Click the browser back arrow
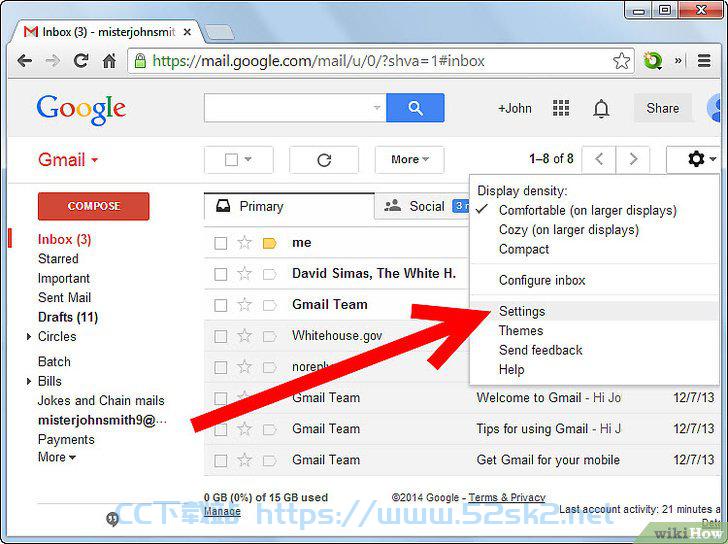Viewport: 728px width, 544px height. 24,61
